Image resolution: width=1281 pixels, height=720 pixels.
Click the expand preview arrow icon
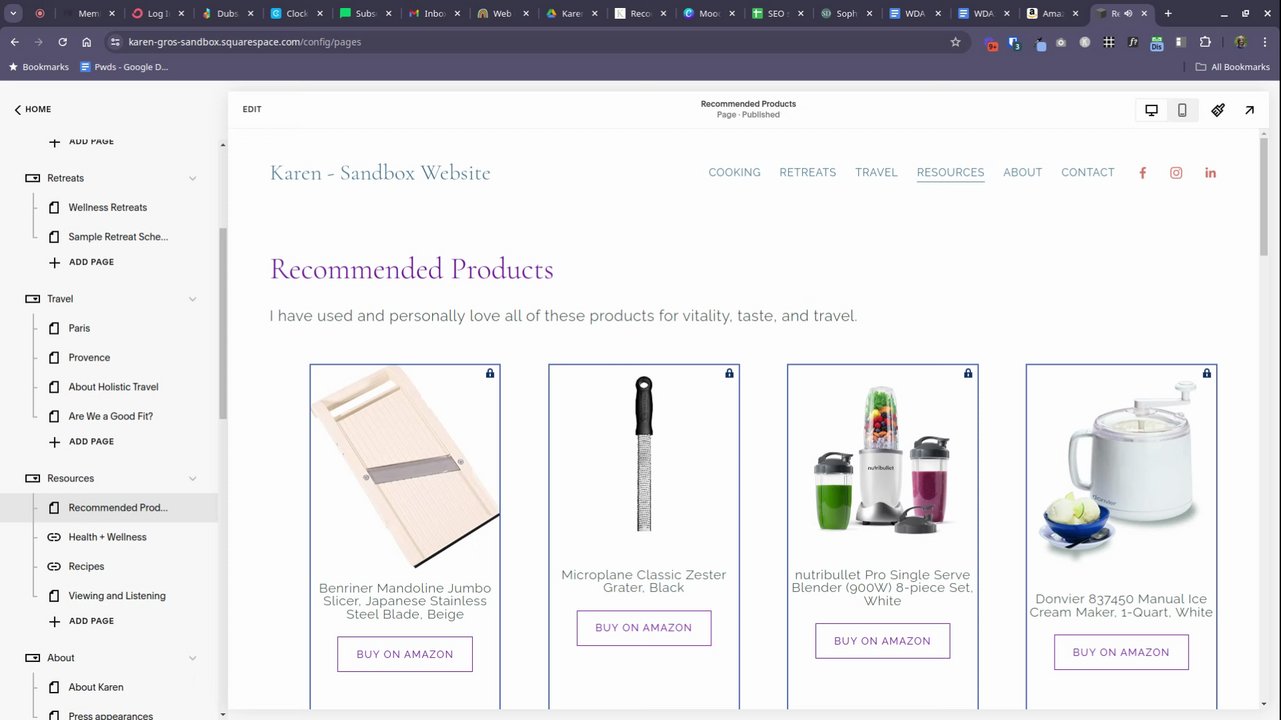click(x=1249, y=110)
